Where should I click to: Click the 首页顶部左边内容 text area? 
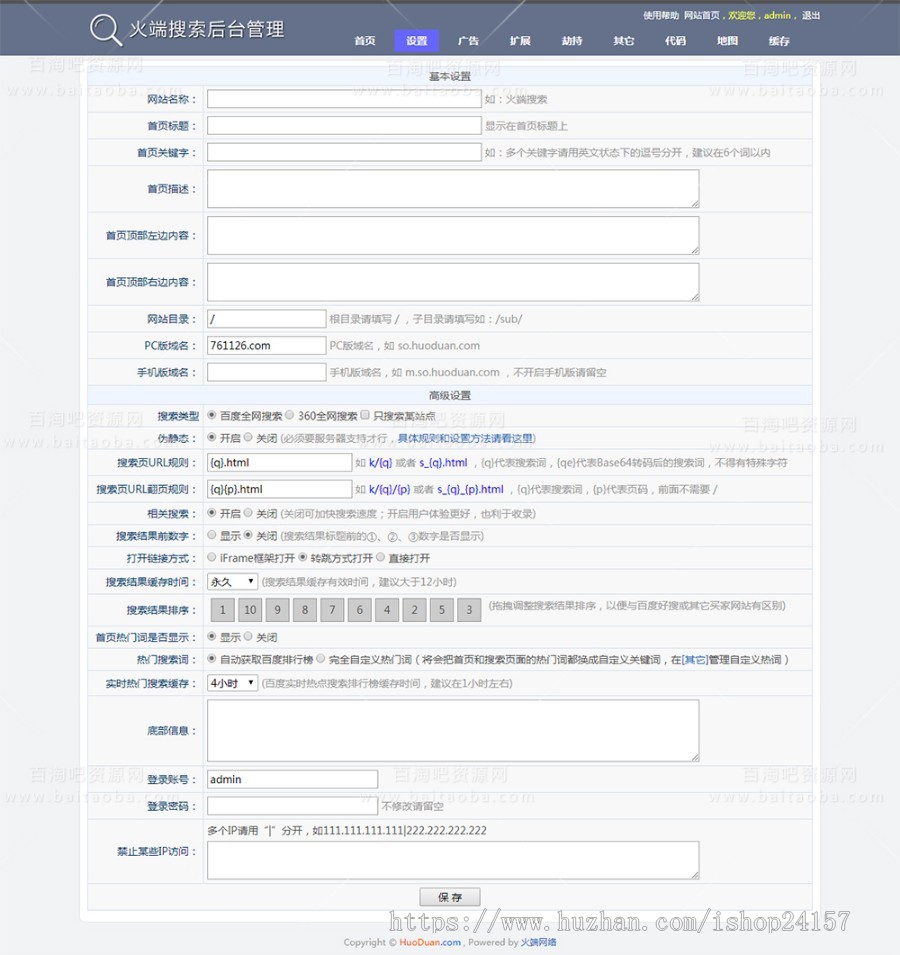point(453,235)
